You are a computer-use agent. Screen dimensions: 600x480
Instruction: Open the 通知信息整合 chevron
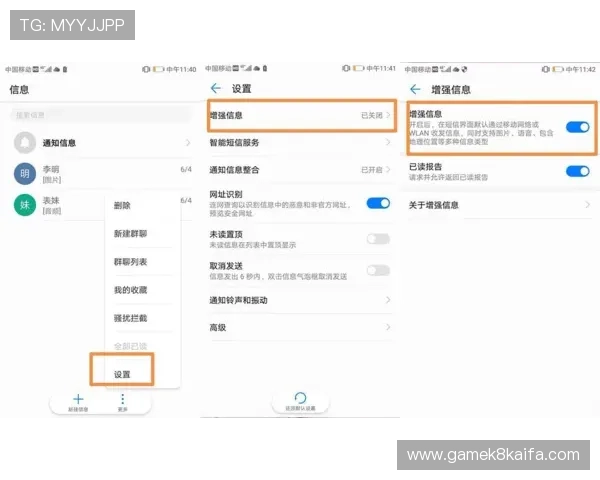click(388, 170)
